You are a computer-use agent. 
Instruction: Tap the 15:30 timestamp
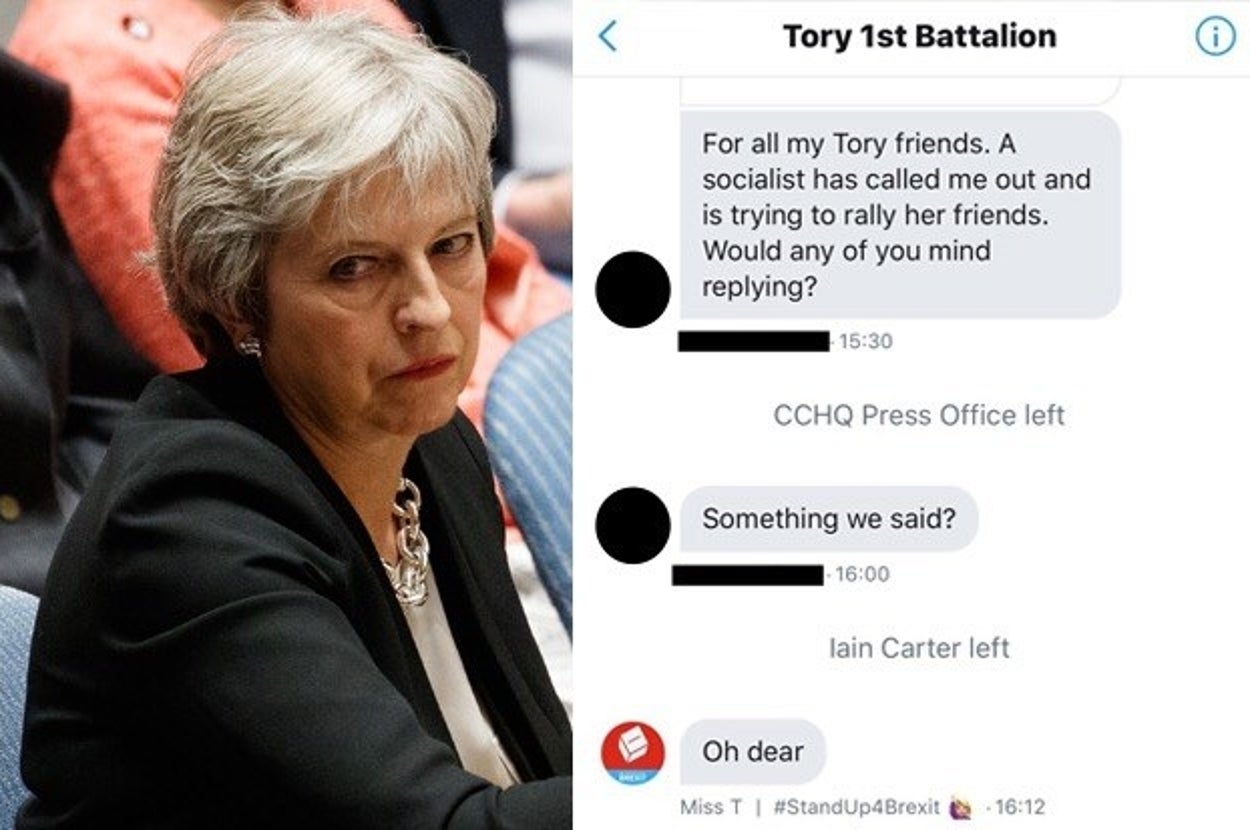click(865, 341)
